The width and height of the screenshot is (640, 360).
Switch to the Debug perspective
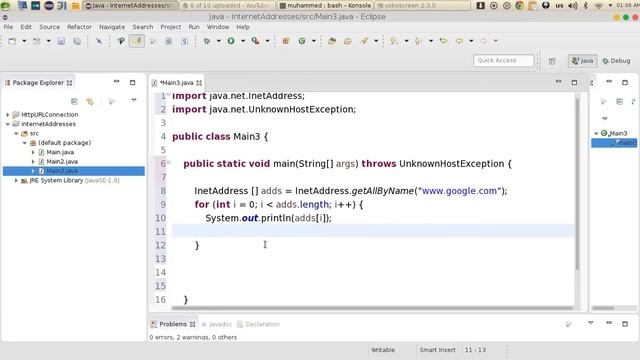click(x=616, y=61)
